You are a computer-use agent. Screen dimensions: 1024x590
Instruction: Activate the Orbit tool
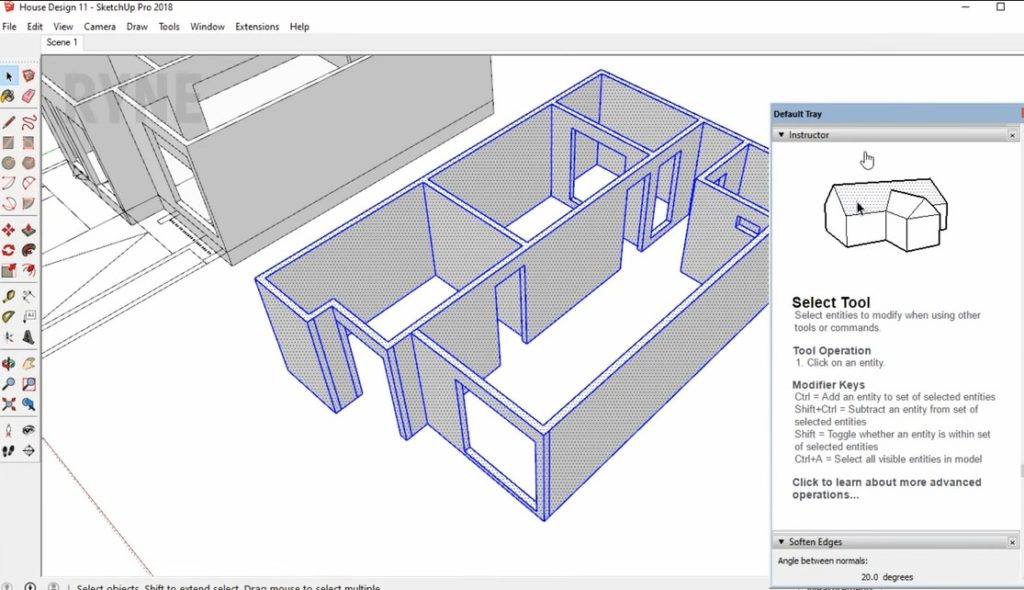(x=8, y=364)
